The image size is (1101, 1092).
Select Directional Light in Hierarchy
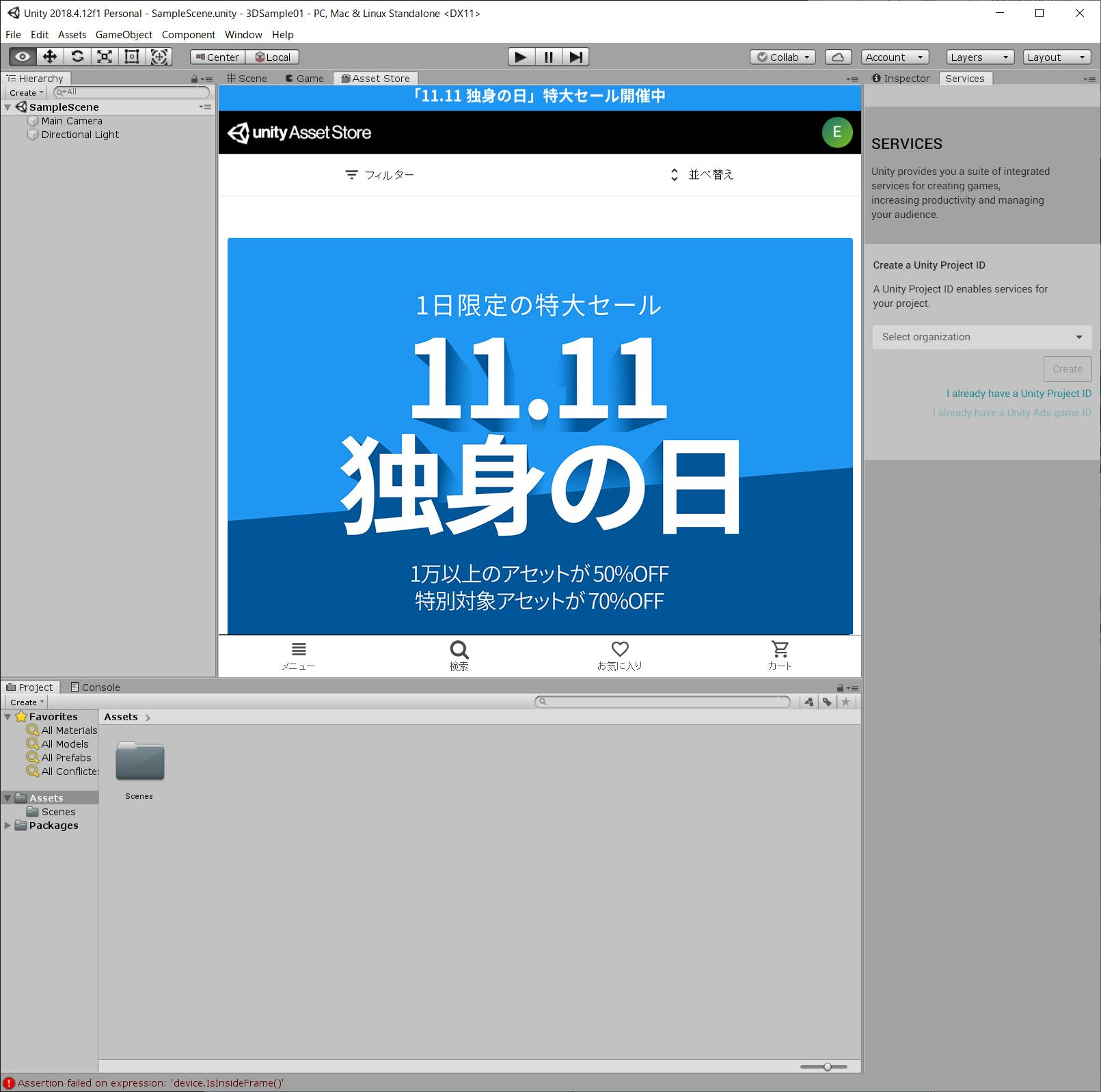point(80,135)
